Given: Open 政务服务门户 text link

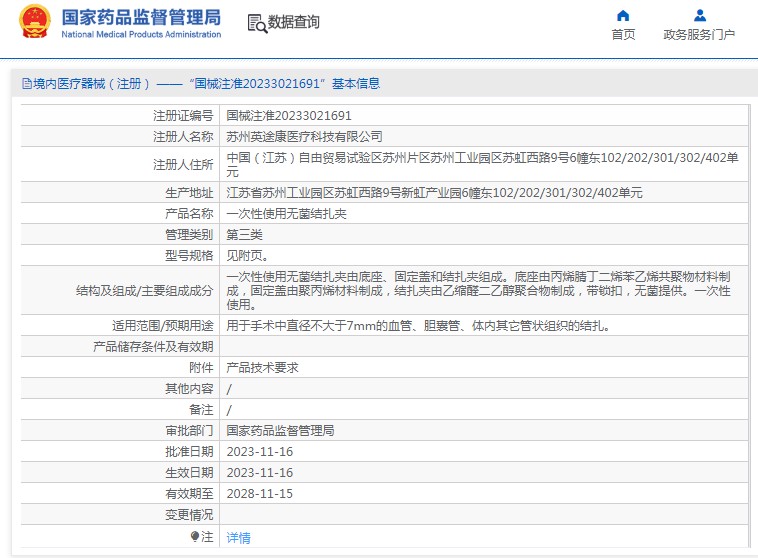Looking at the screenshot, I should (699, 35).
